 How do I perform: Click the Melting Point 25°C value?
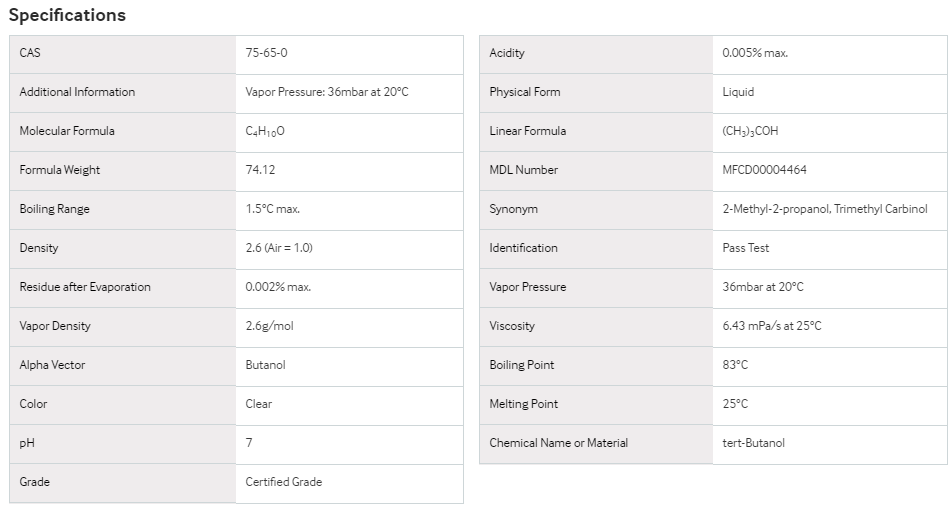[x=735, y=404]
